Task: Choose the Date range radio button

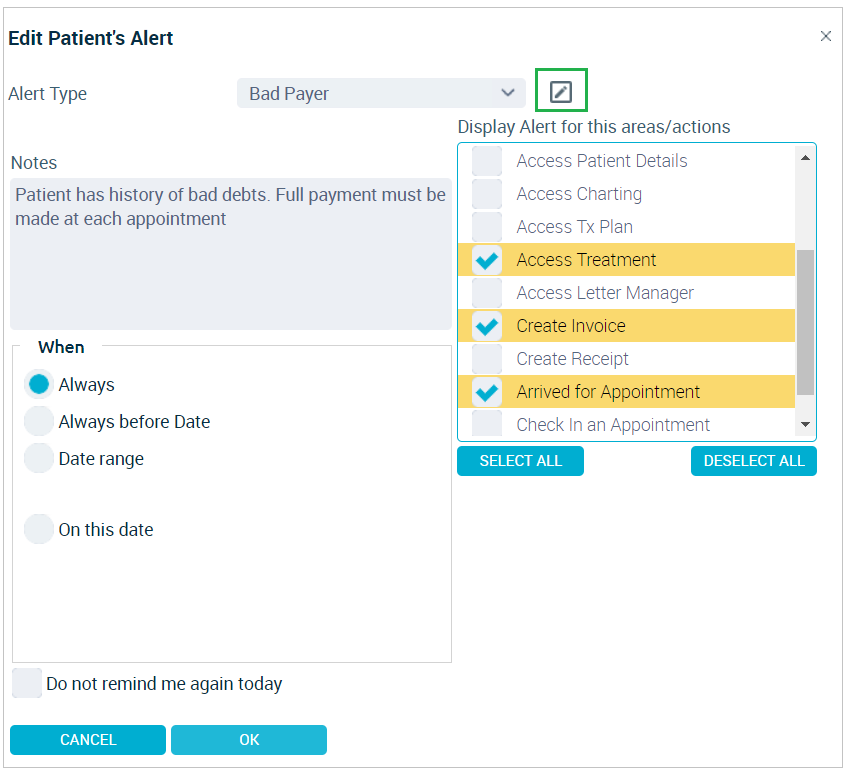Action: pyautogui.click(x=38, y=459)
